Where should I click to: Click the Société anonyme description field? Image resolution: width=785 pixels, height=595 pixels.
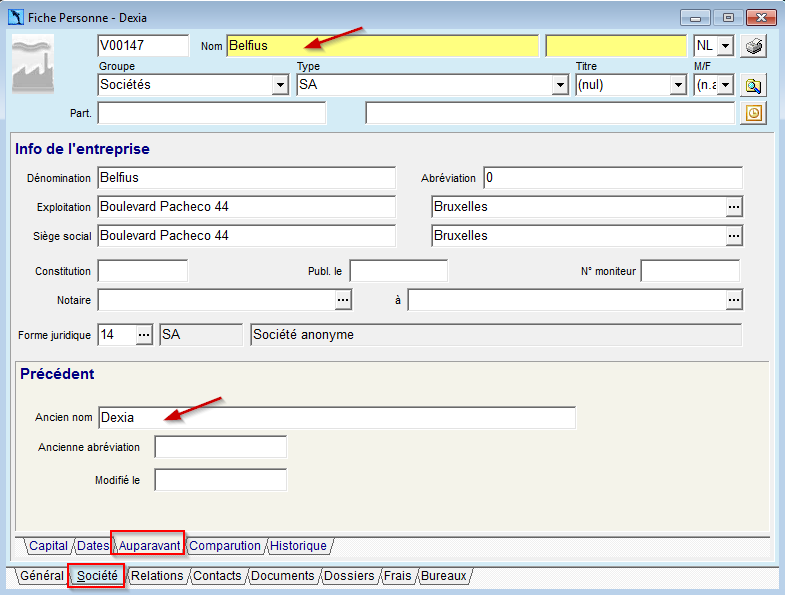pyautogui.click(x=496, y=335)
